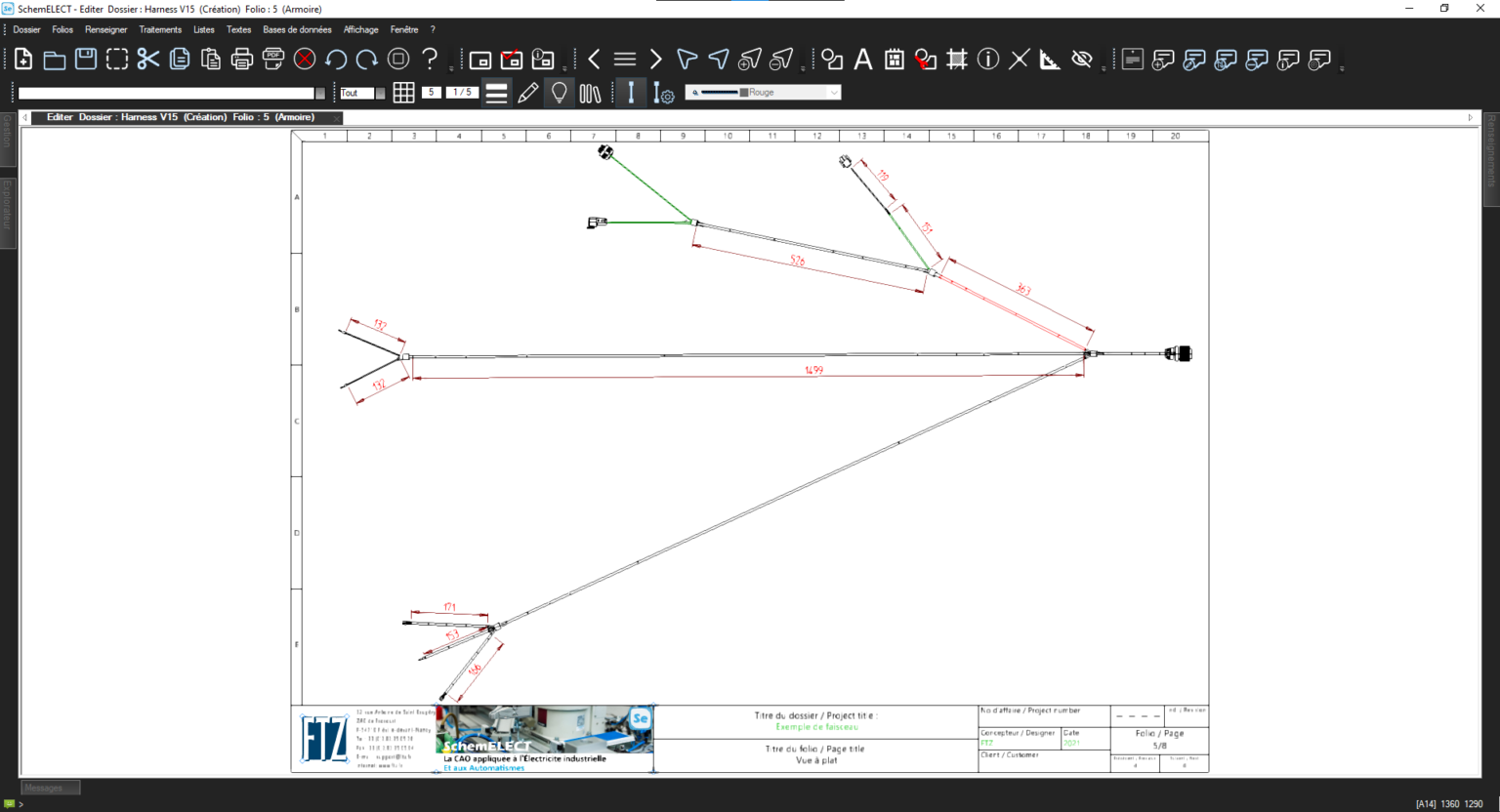
Task: Toggle the light bulb highlight mode
Action: point(559,92)
